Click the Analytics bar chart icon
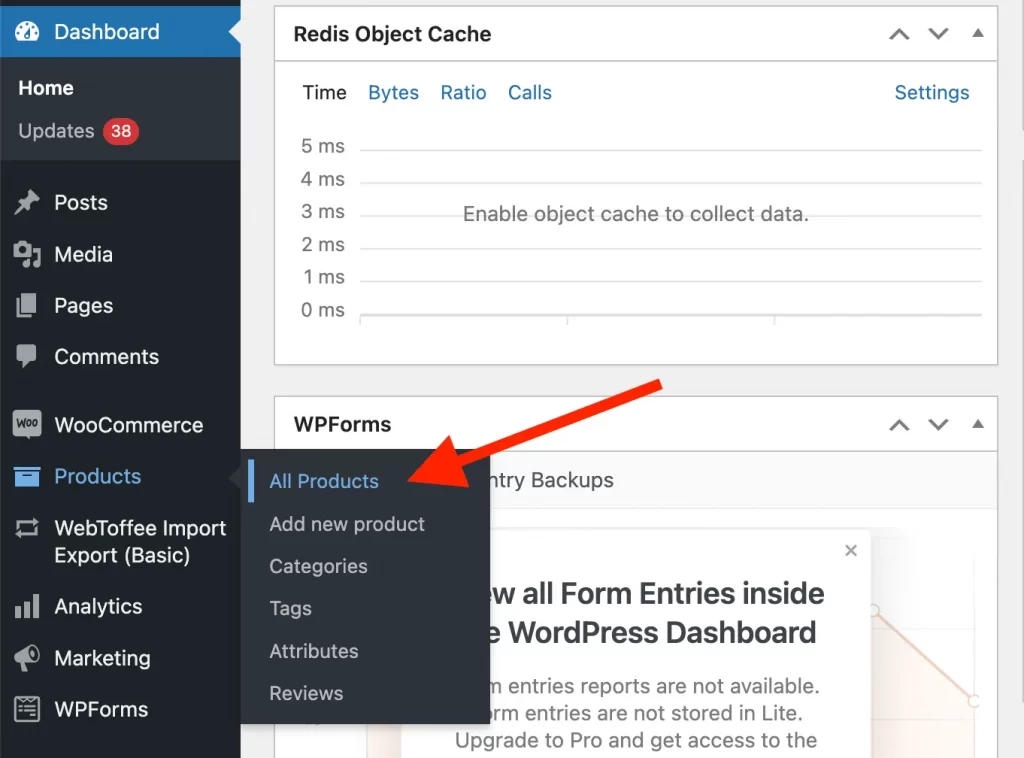 tap(27, 607)
